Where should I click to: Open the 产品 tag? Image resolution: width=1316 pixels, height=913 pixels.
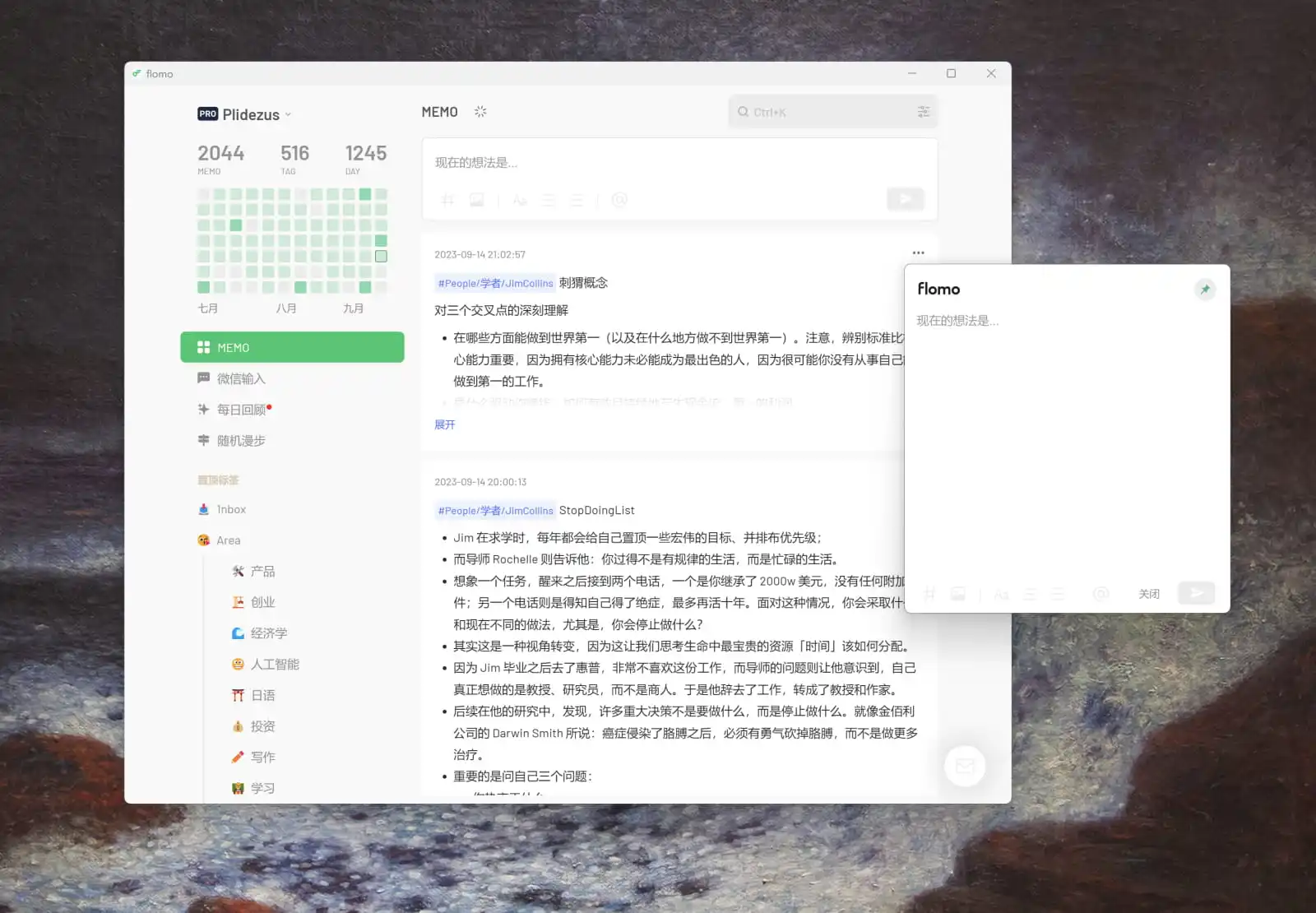[253, 571]
